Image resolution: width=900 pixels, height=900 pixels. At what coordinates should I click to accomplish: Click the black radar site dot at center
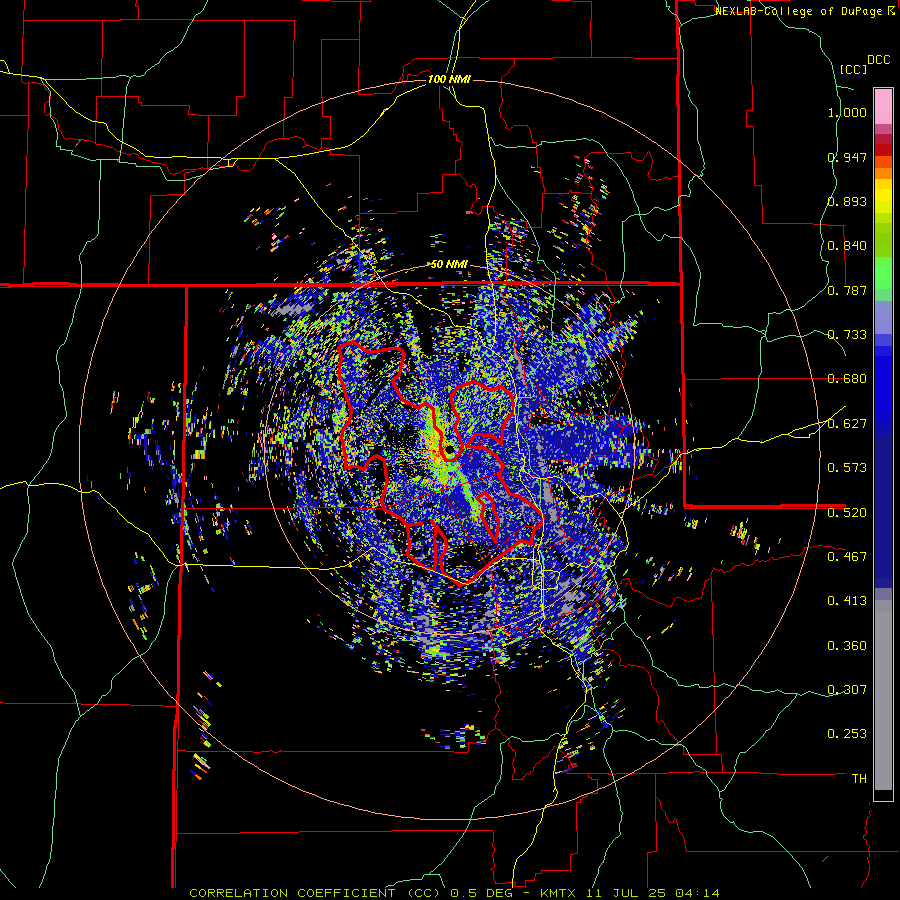tap(450, 449)
